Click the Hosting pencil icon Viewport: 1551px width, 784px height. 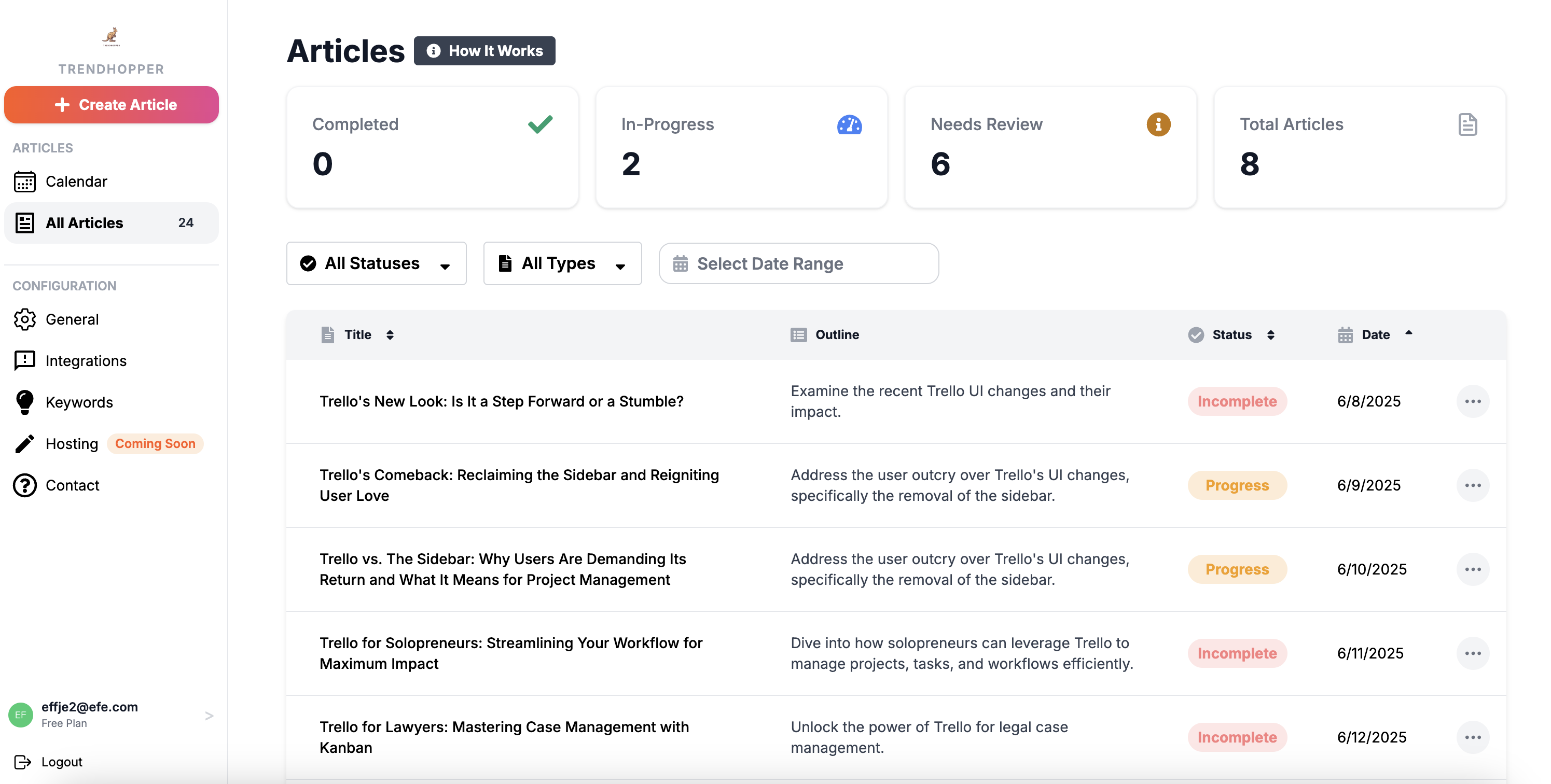point(25,444)
